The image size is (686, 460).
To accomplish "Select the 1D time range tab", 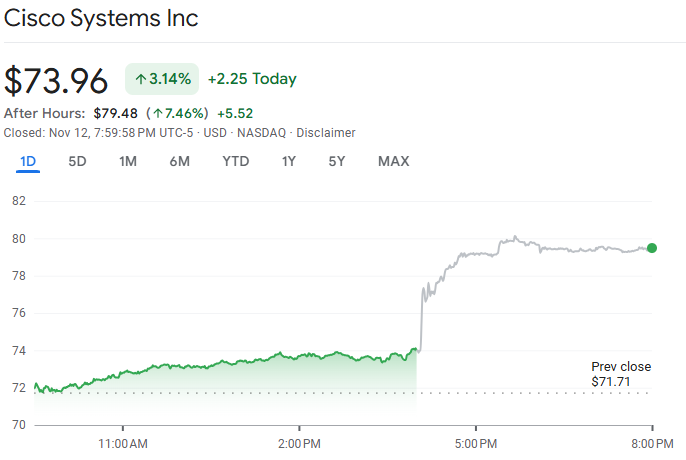I will pyautogui.click(x=28, y=162).
